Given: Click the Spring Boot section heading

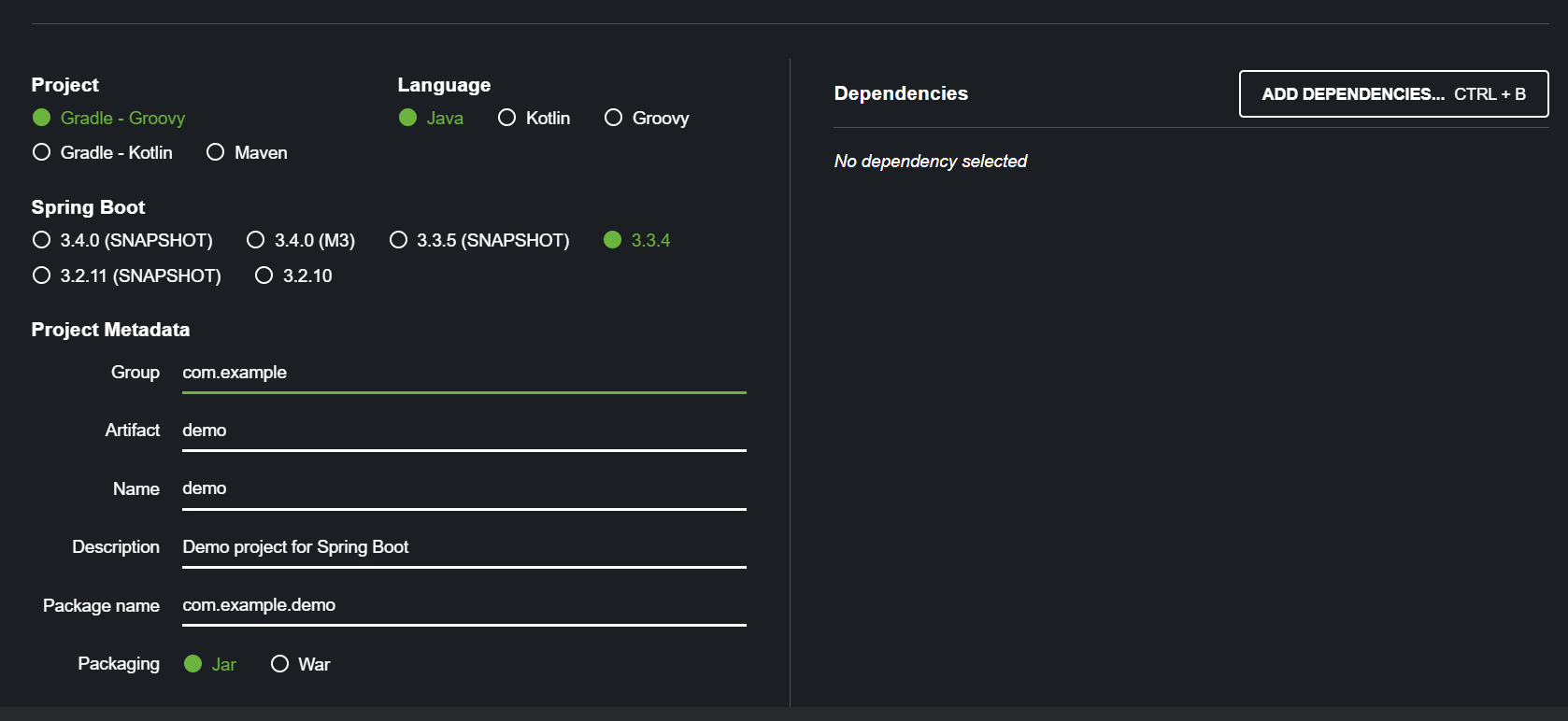Looking at the screenshot, I should pos(88,207).
